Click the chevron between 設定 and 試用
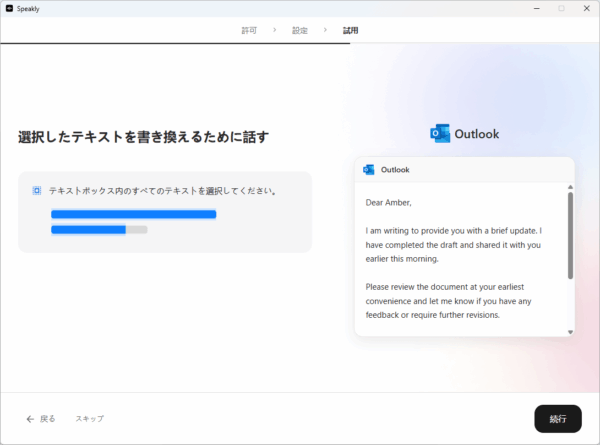600x445 pixels. pos(325,31)
